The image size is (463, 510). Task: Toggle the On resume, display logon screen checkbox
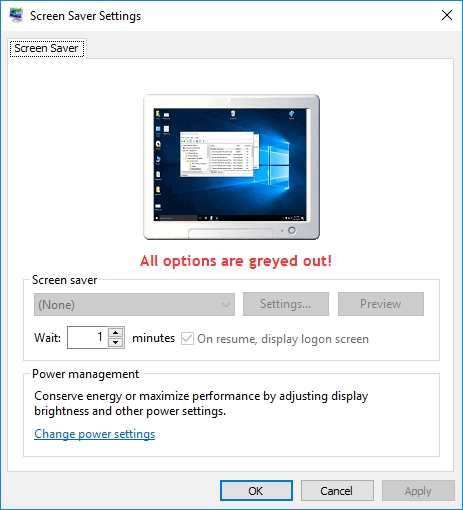pyautogui.click(x=187, y=339)
